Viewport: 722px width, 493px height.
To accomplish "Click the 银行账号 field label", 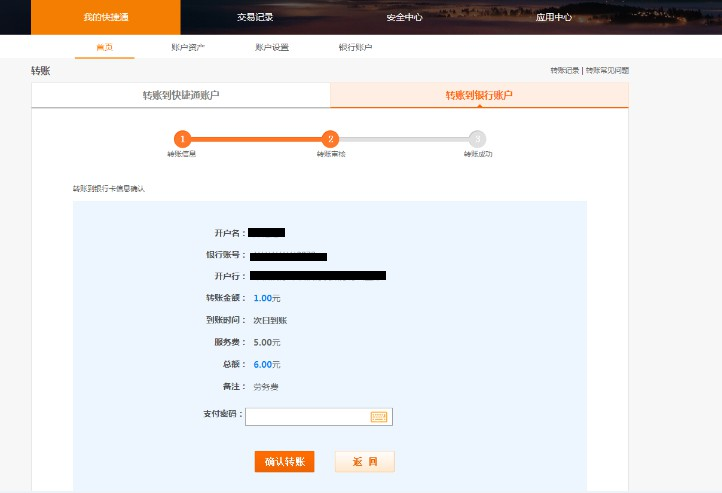I will 226,255.
